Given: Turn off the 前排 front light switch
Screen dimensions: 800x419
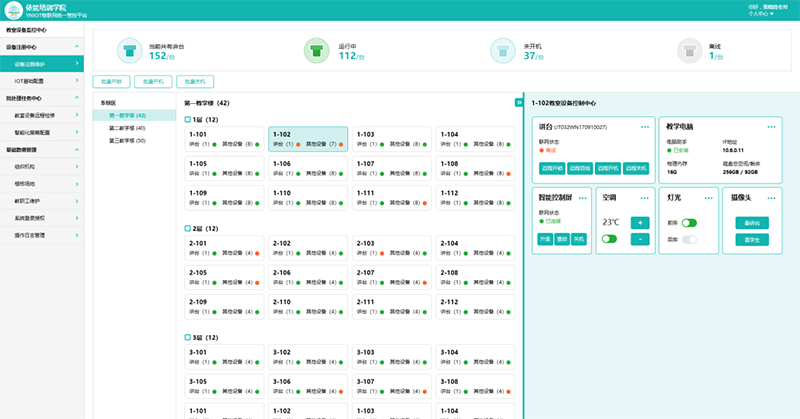Looking at the screenshot, I should [689, 223].
